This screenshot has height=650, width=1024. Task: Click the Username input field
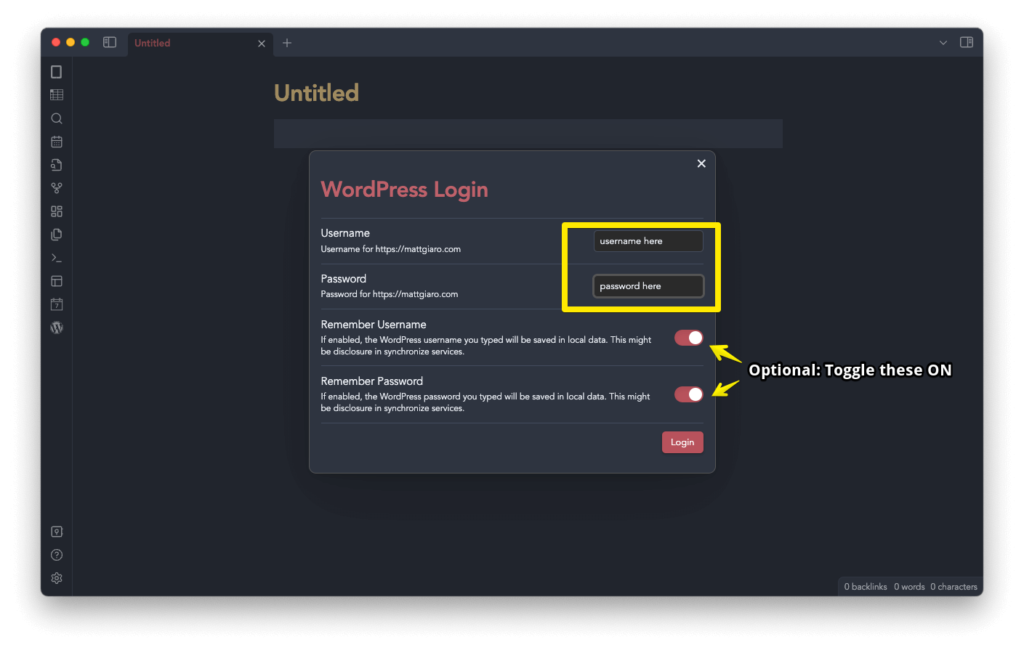click(x=648, y=241)
